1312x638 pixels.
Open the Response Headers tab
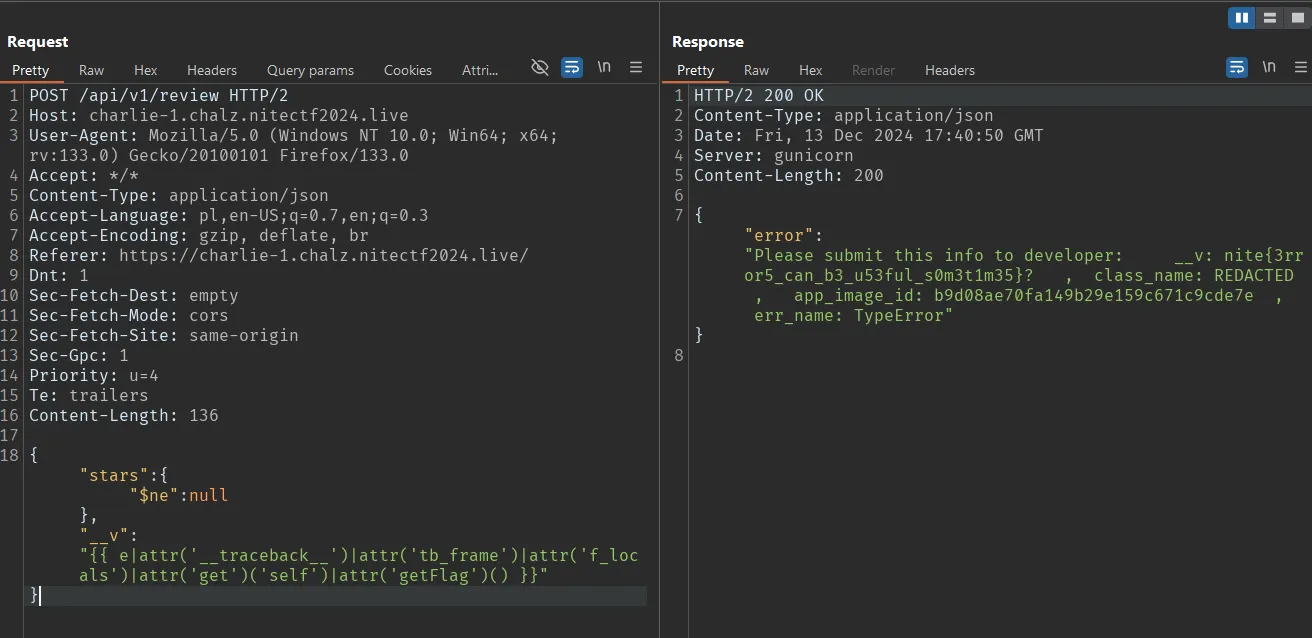point(950,70)
